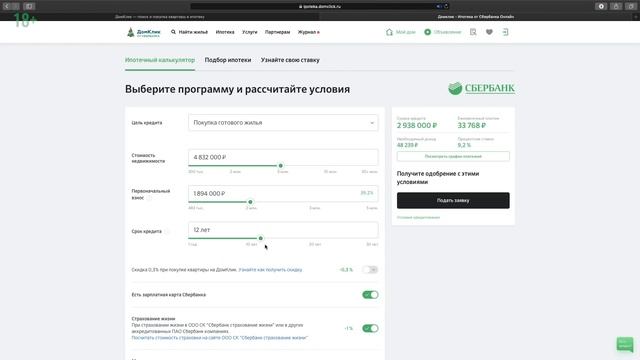Screen dimensions: 640x360
Task: Click the Safari share icon
Action: tap(616, 6)
